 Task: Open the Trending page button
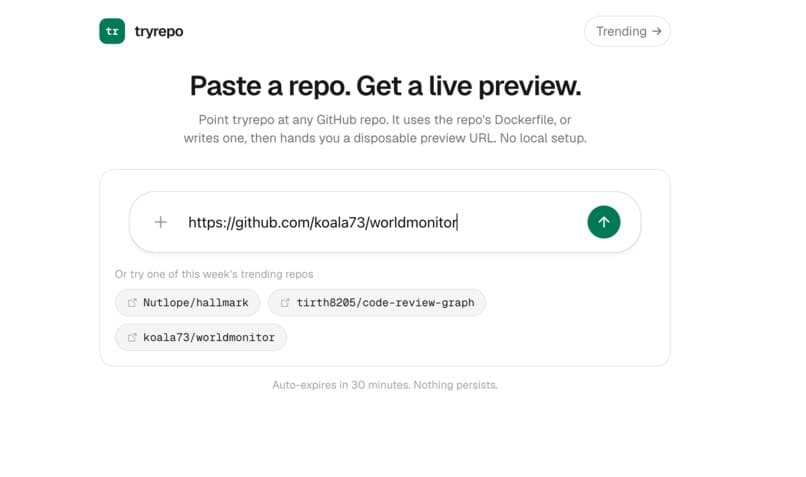(x=627, y=31)
